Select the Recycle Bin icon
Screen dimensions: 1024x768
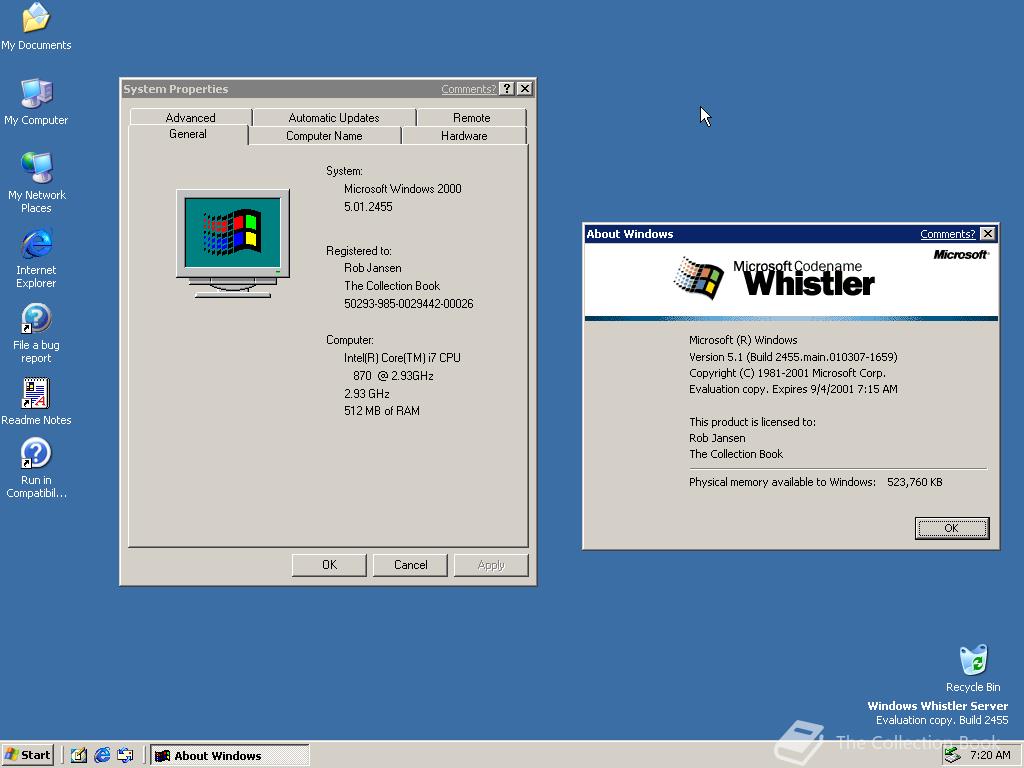tap(973, 667)
